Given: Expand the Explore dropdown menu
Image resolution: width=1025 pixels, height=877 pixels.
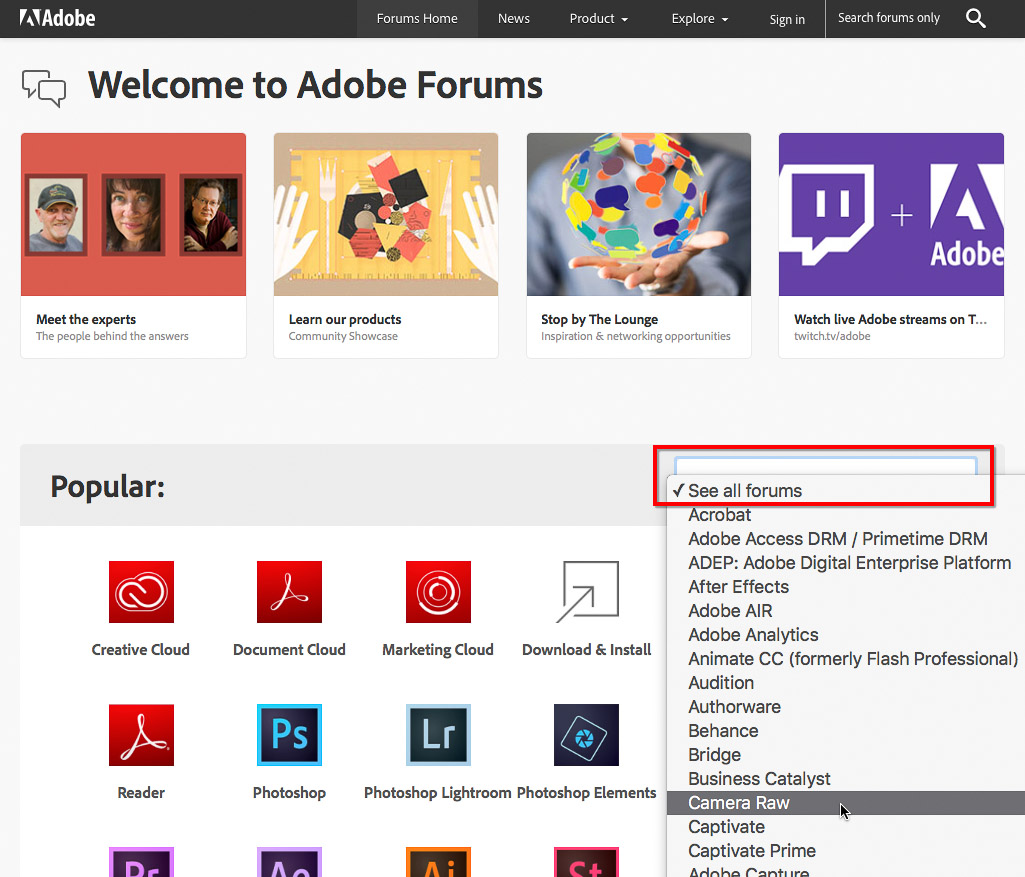Looking at the screenshot, I should (x=699, y=18).
